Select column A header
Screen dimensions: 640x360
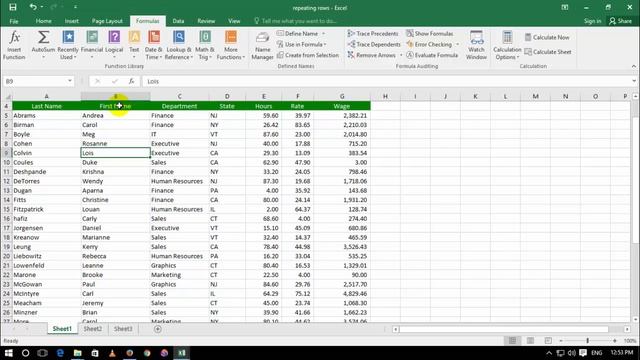click(47, 96)
